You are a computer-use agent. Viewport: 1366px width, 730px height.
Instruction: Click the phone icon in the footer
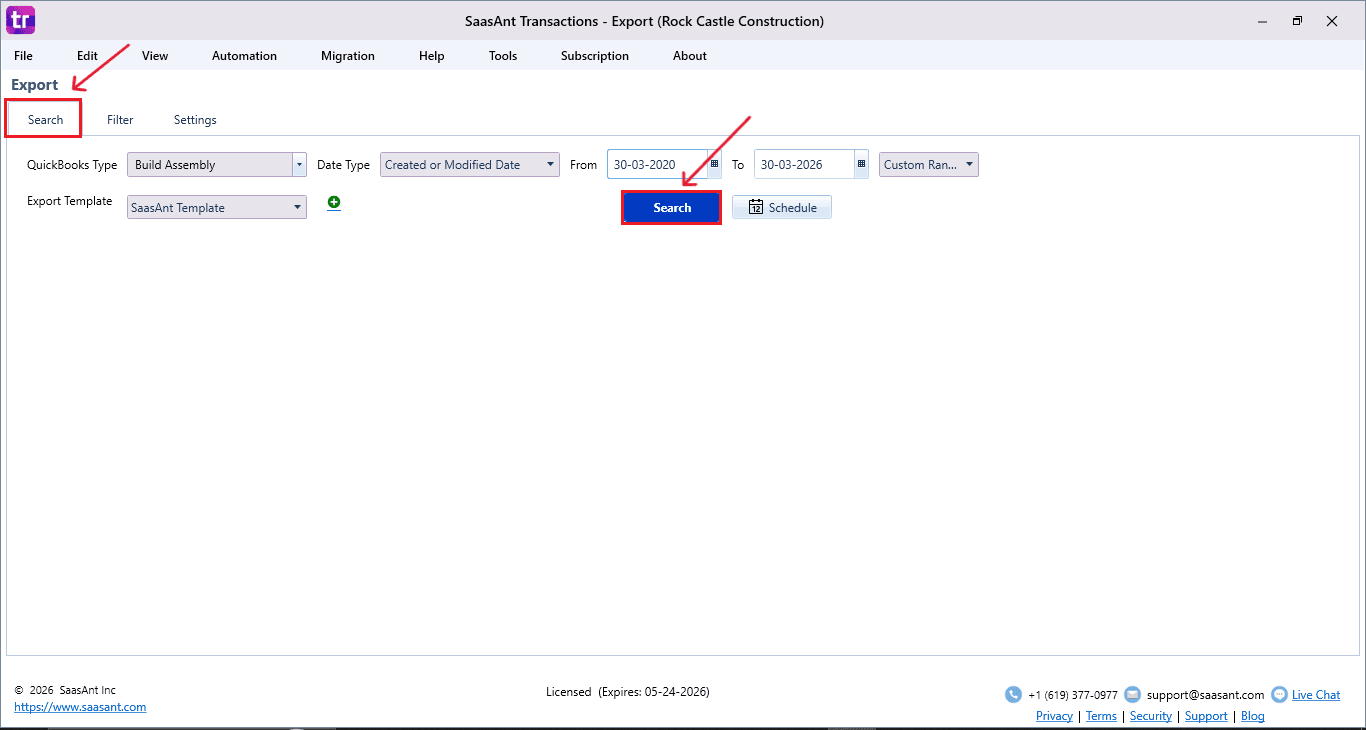1013,695
